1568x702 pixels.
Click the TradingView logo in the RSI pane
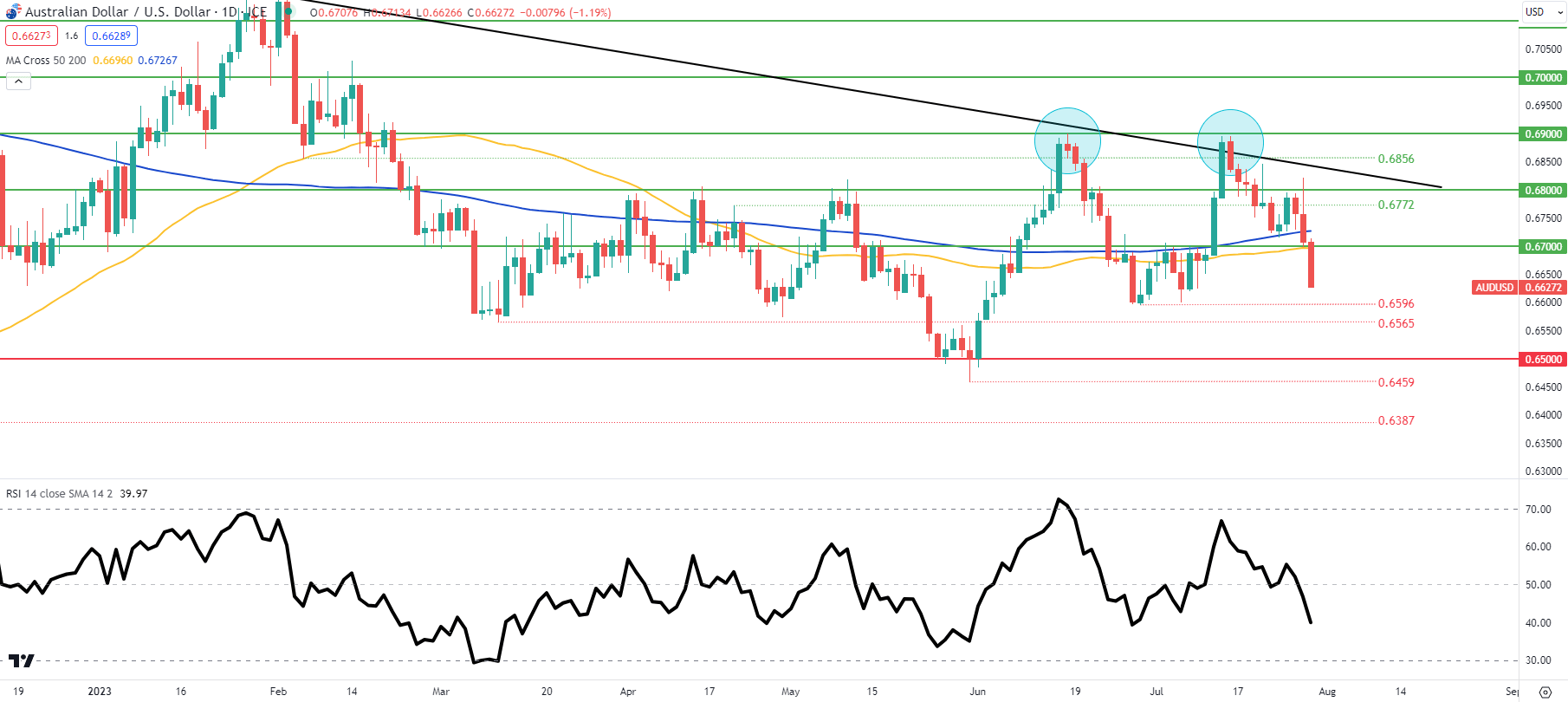[x=21, y=660]
